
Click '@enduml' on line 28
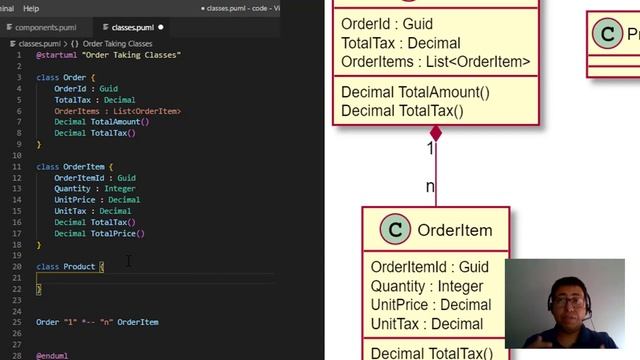click(52, 356)
